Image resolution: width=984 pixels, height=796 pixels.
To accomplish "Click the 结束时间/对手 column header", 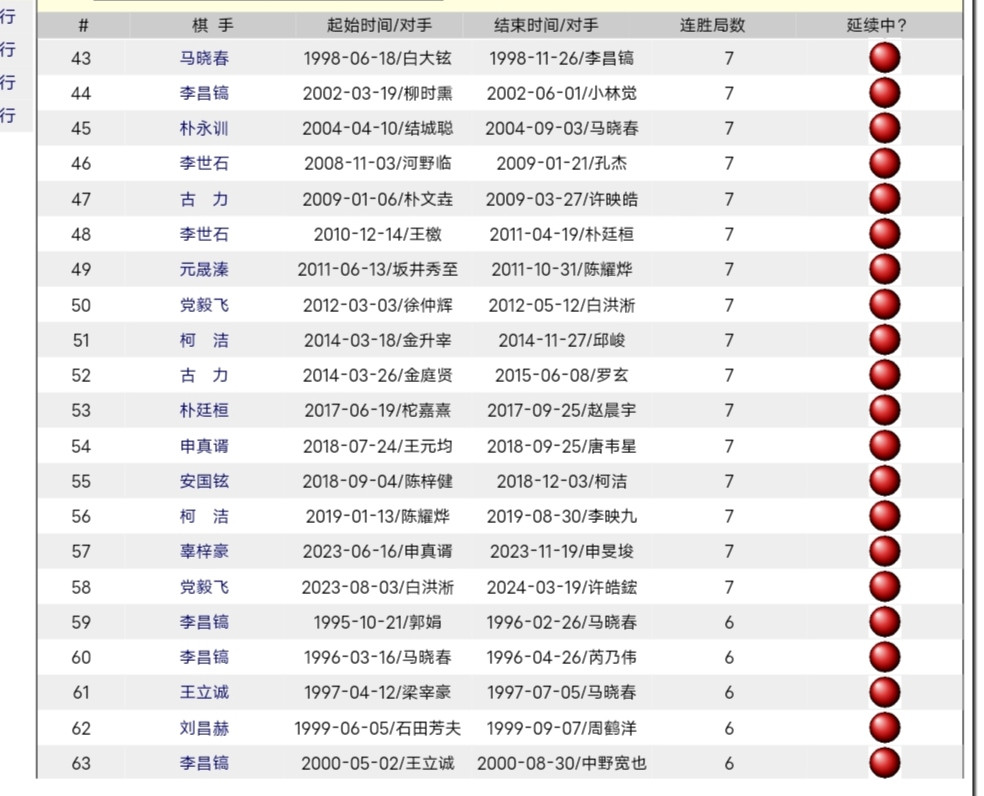I will click(546, 25).
